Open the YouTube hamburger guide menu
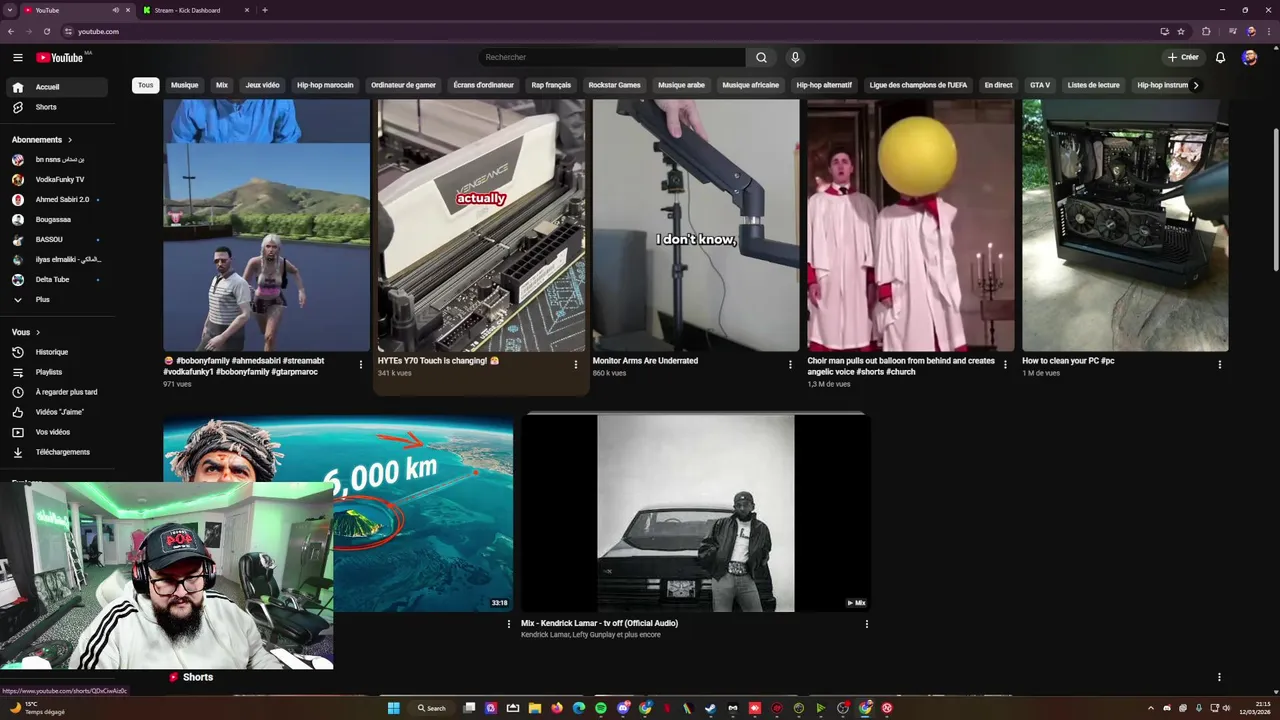Image resolution: width=1280 pixels, height=720 pixels. click(x=18, y=57)
